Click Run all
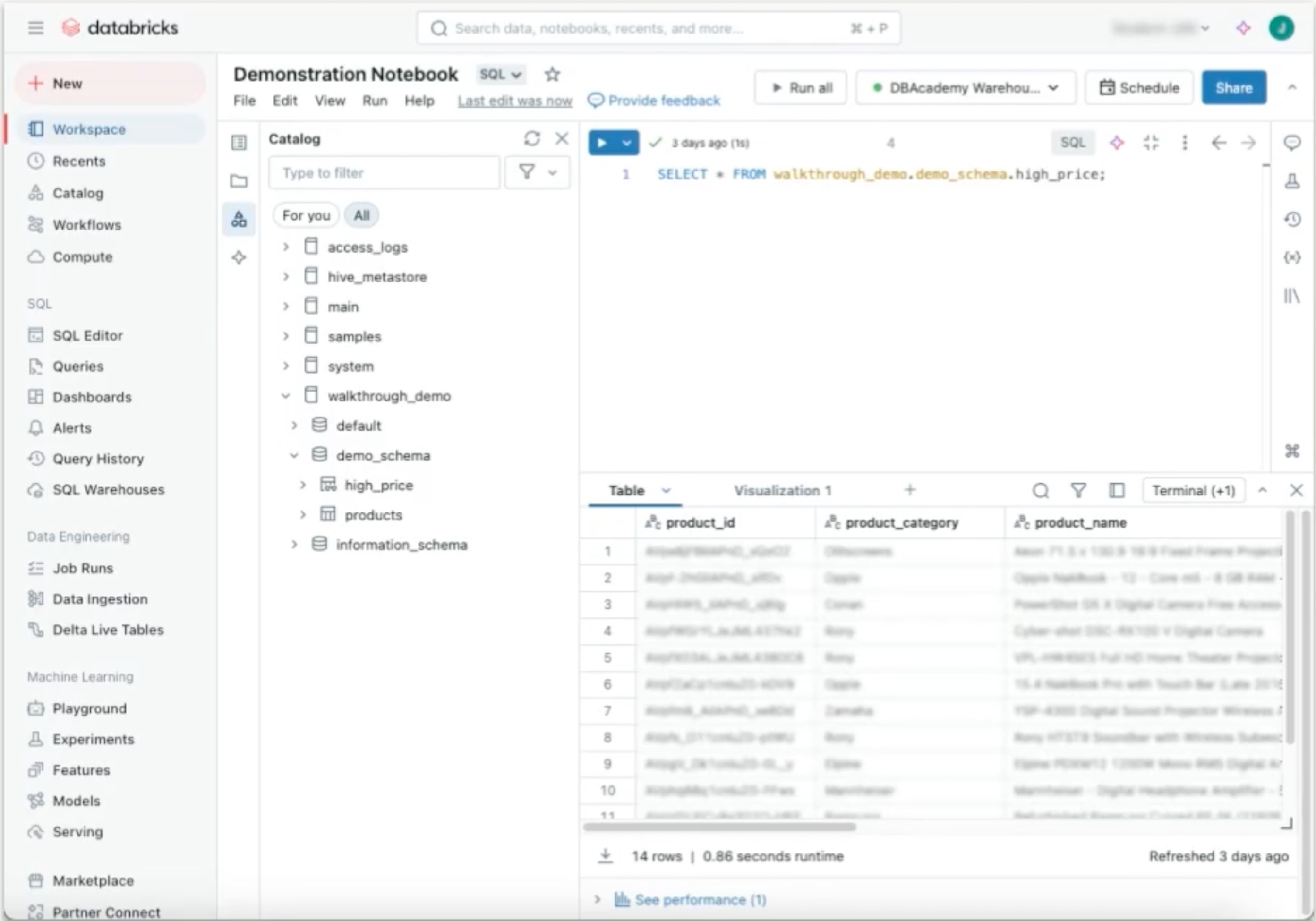1316x921 pixels. [800, 88]
